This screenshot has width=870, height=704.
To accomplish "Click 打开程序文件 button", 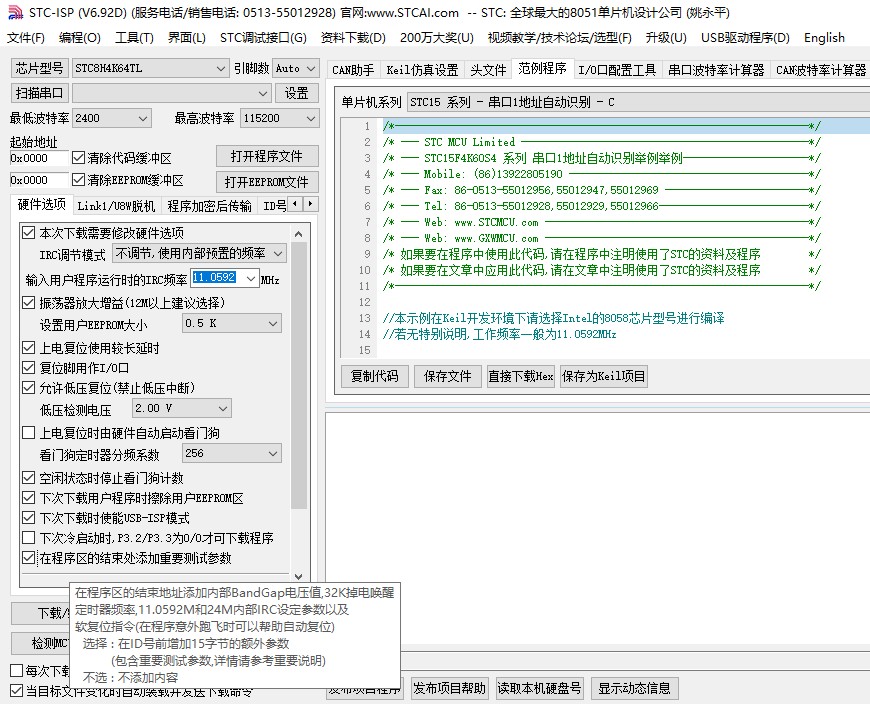I will 267,156.
